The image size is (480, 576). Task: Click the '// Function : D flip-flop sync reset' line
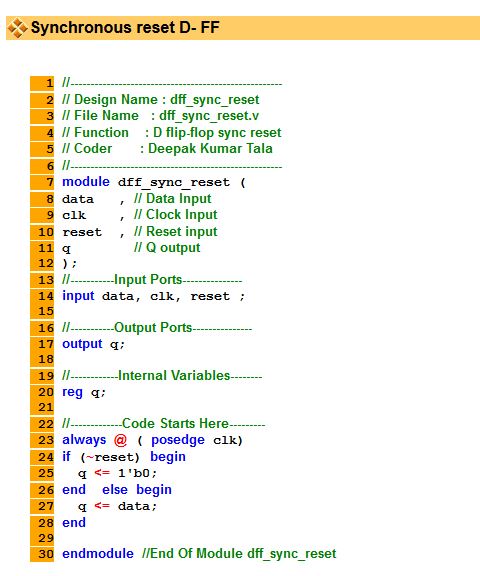pos(172,133)
